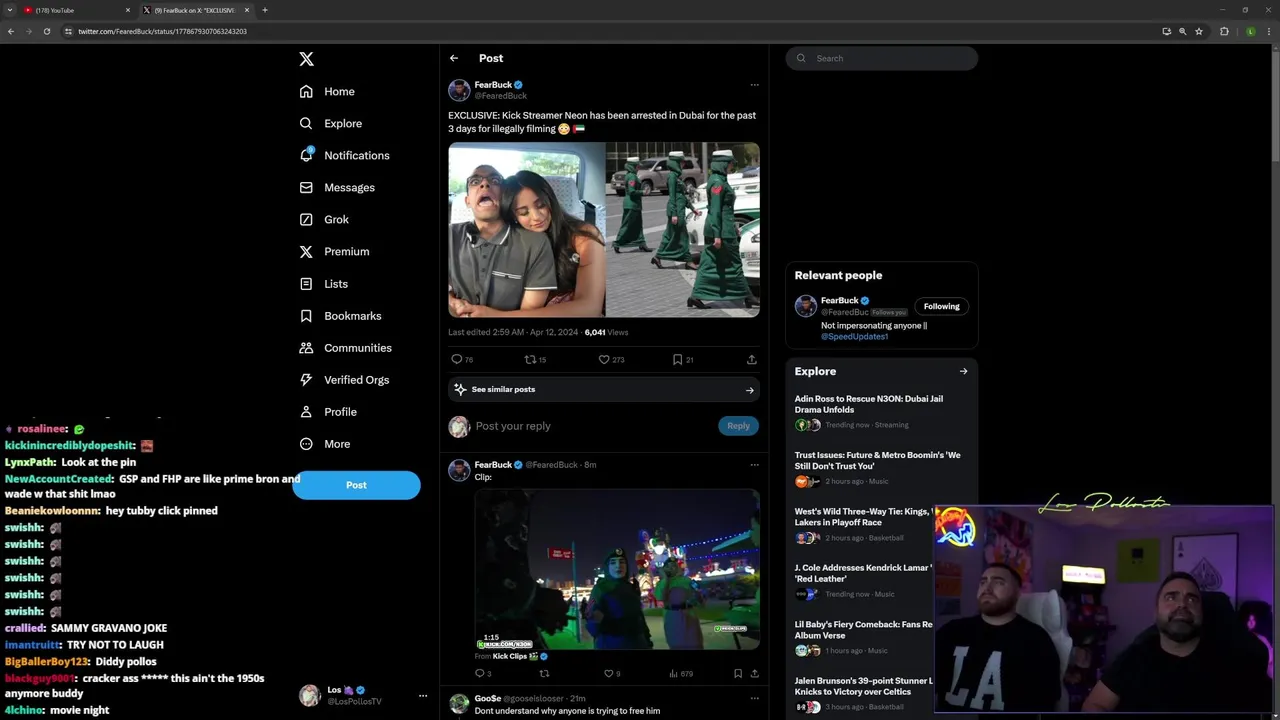Click the views icon showing 879
Image resolution: width=1280 pixels, height=720 pixels.
[673, 674]
